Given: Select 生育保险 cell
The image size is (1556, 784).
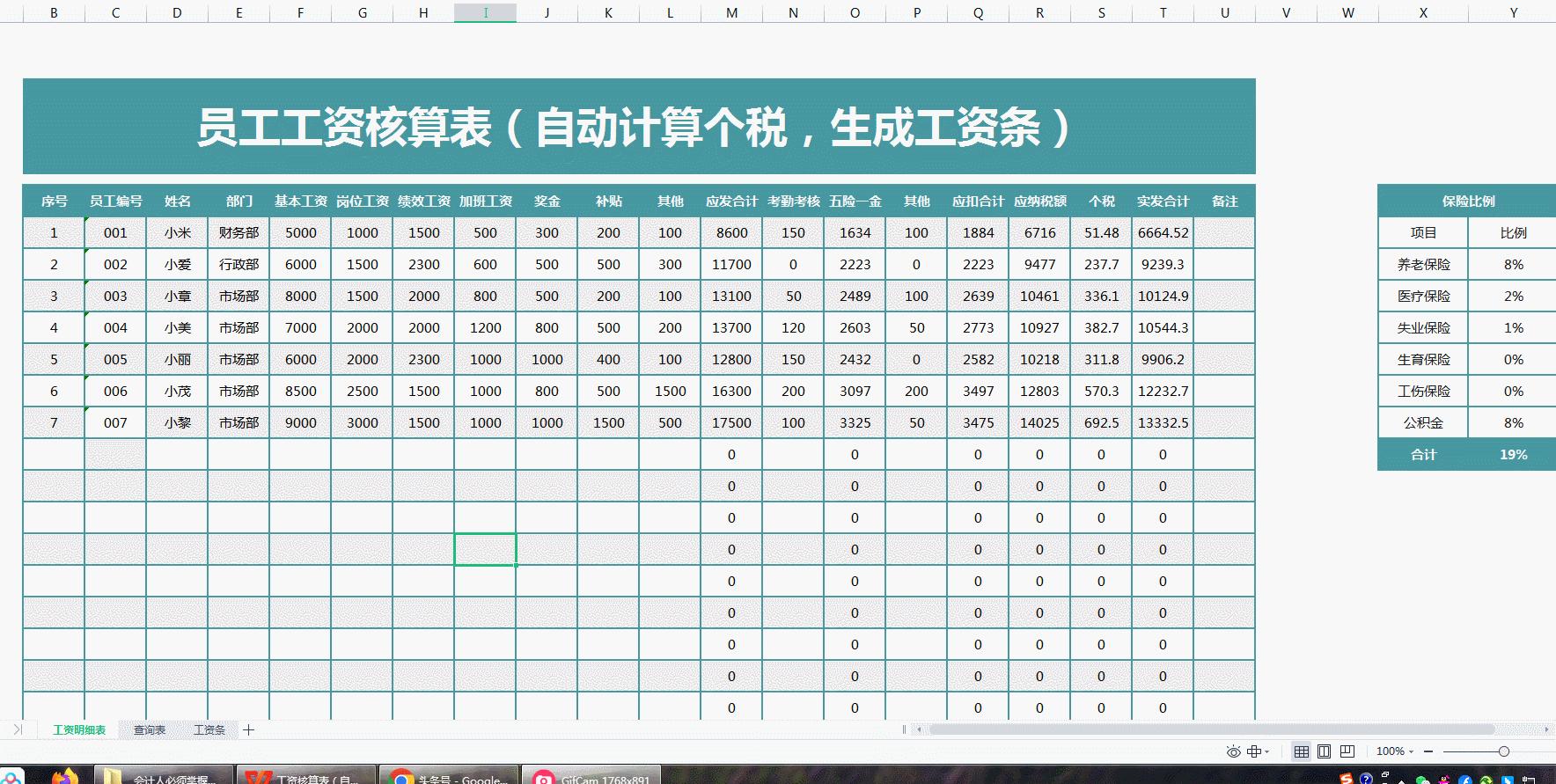Looking at the screenshot, I should point(1423,360).
